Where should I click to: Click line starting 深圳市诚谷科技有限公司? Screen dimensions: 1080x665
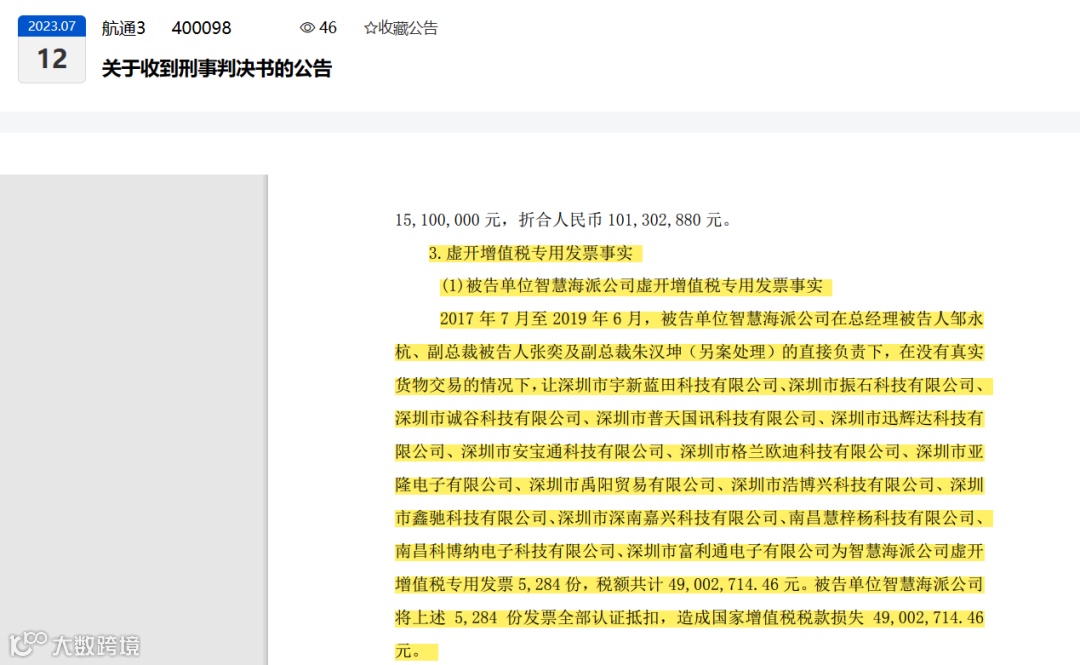click(689, 418)
